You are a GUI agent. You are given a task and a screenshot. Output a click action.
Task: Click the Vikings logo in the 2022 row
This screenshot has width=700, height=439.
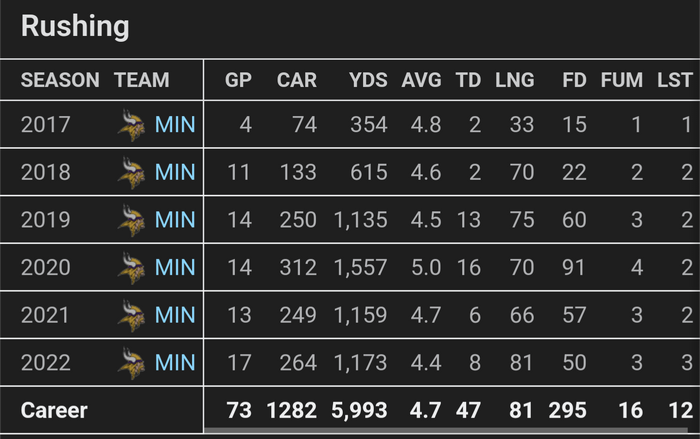click(131, 362)
